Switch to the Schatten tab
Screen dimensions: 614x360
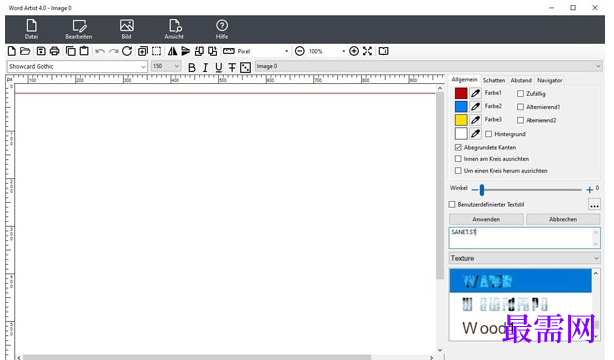[x=494, y=80]
